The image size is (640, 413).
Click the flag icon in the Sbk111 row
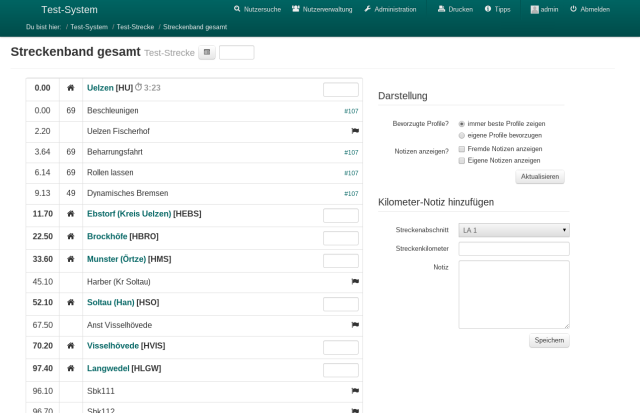(x=354, y=390)
